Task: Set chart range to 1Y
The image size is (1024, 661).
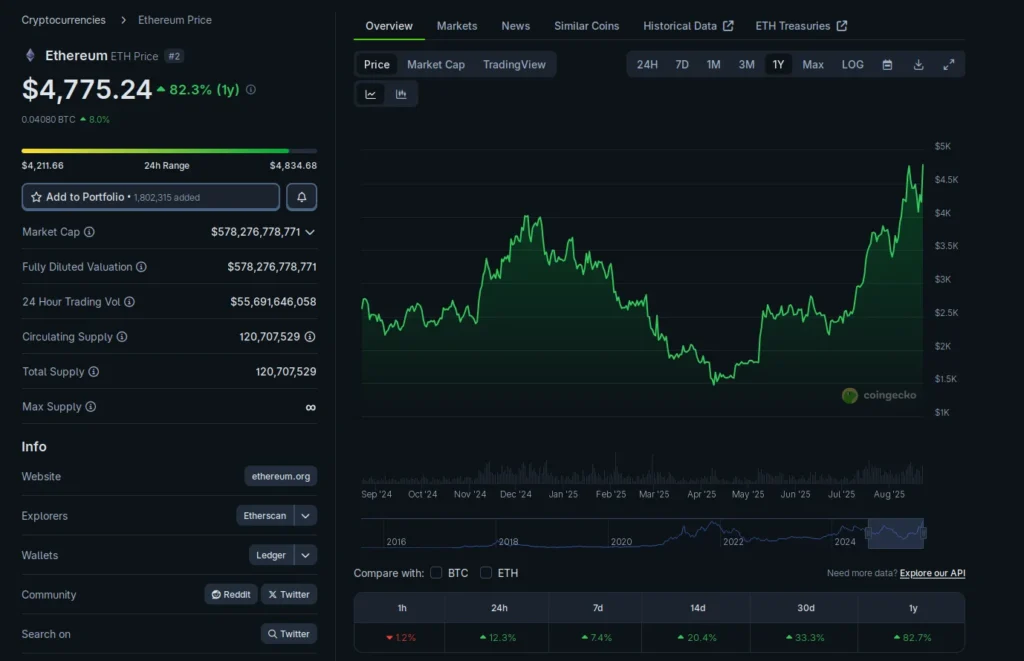Action: (778, 64)
